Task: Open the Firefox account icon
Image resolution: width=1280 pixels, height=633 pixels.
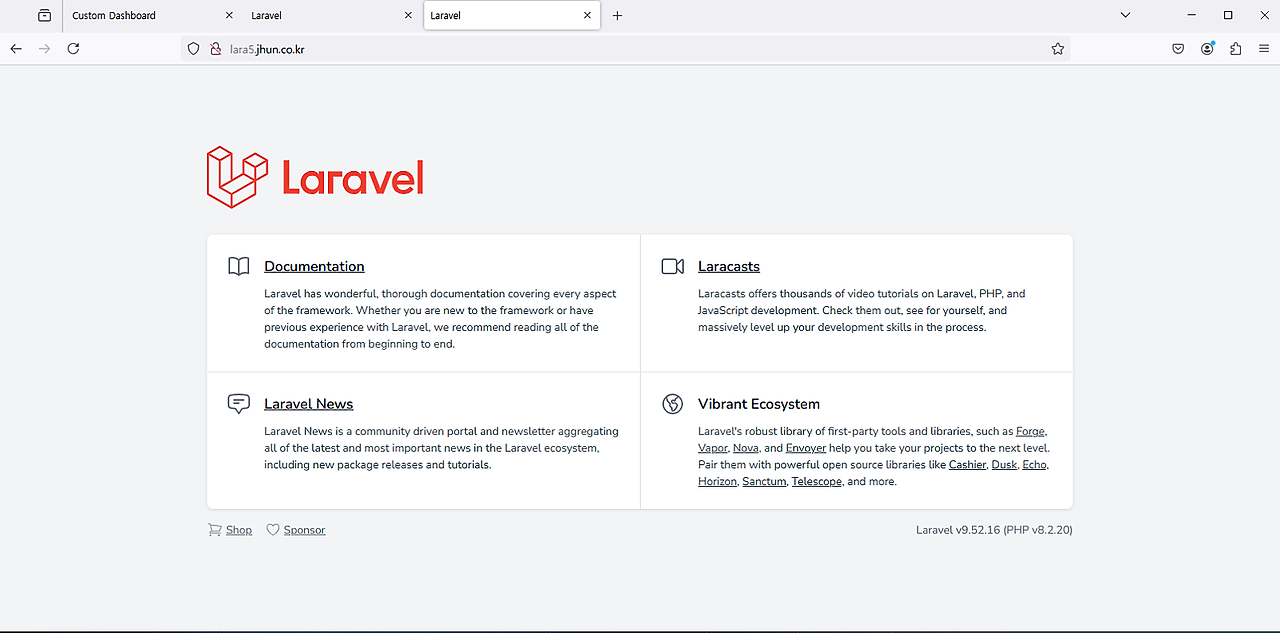Action: 1208,48
